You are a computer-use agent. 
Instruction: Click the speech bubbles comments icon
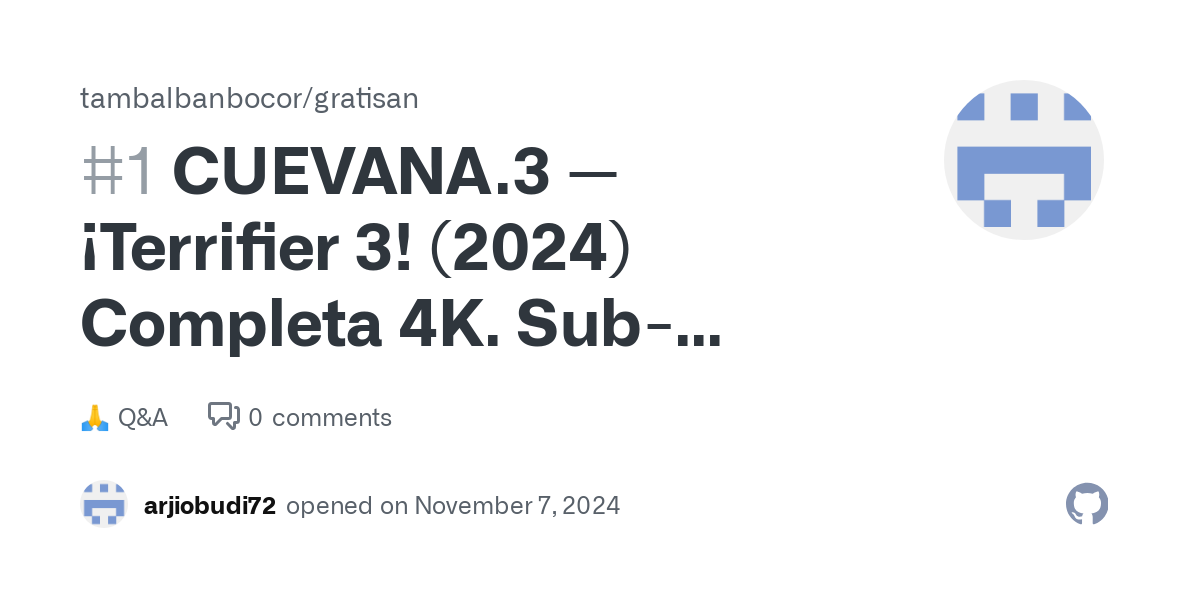click(x=224, y=417)
